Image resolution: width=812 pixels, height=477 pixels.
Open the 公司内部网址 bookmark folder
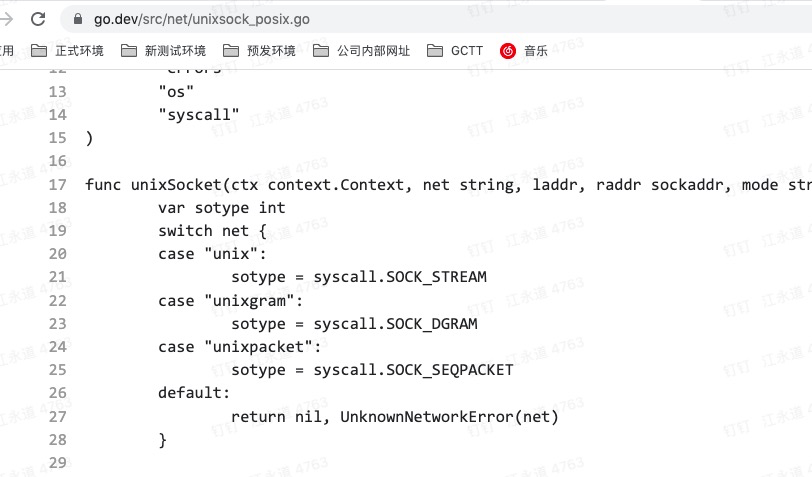pos(361,51)
